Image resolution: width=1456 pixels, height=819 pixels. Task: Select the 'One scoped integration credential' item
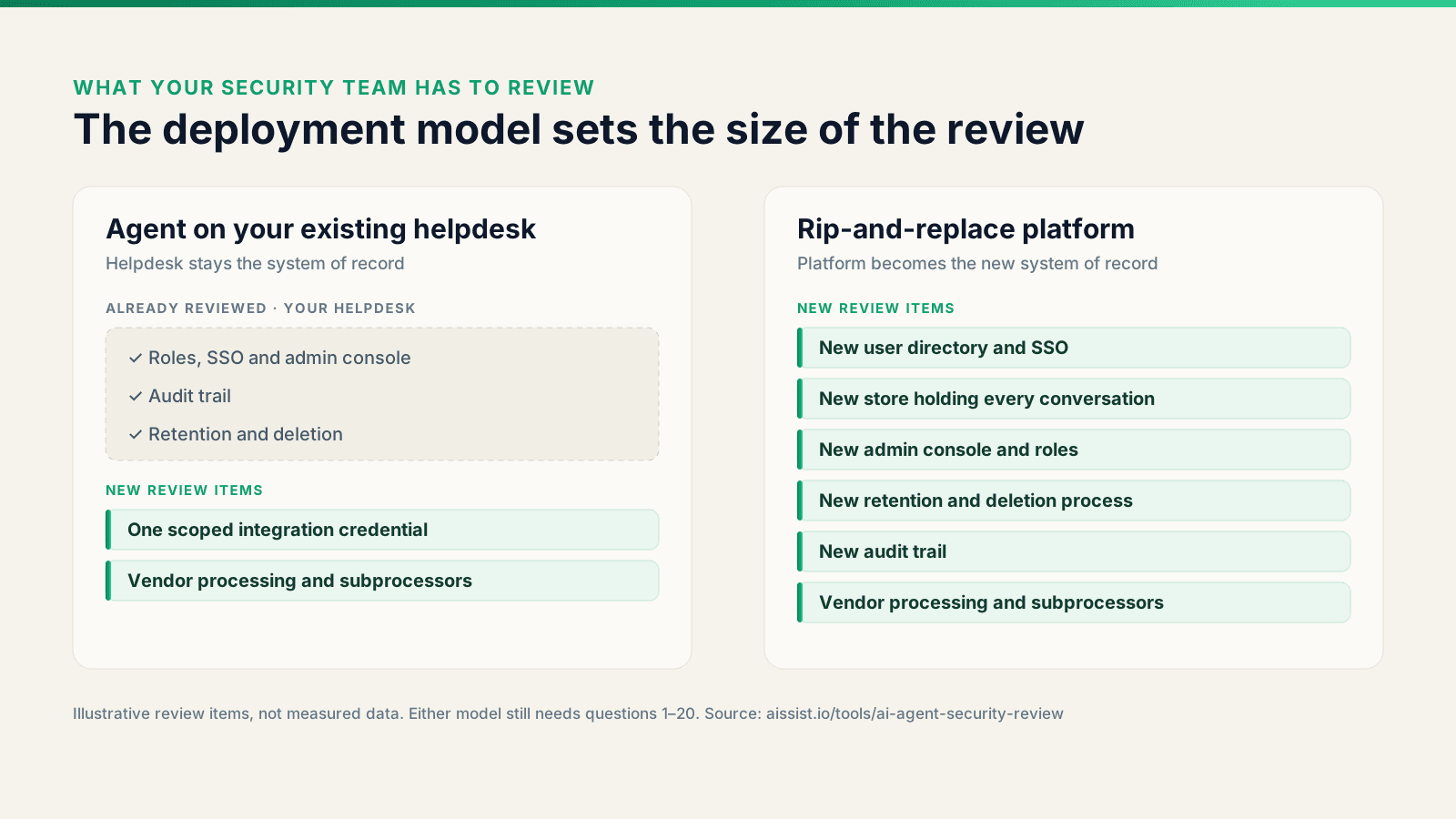382,530
